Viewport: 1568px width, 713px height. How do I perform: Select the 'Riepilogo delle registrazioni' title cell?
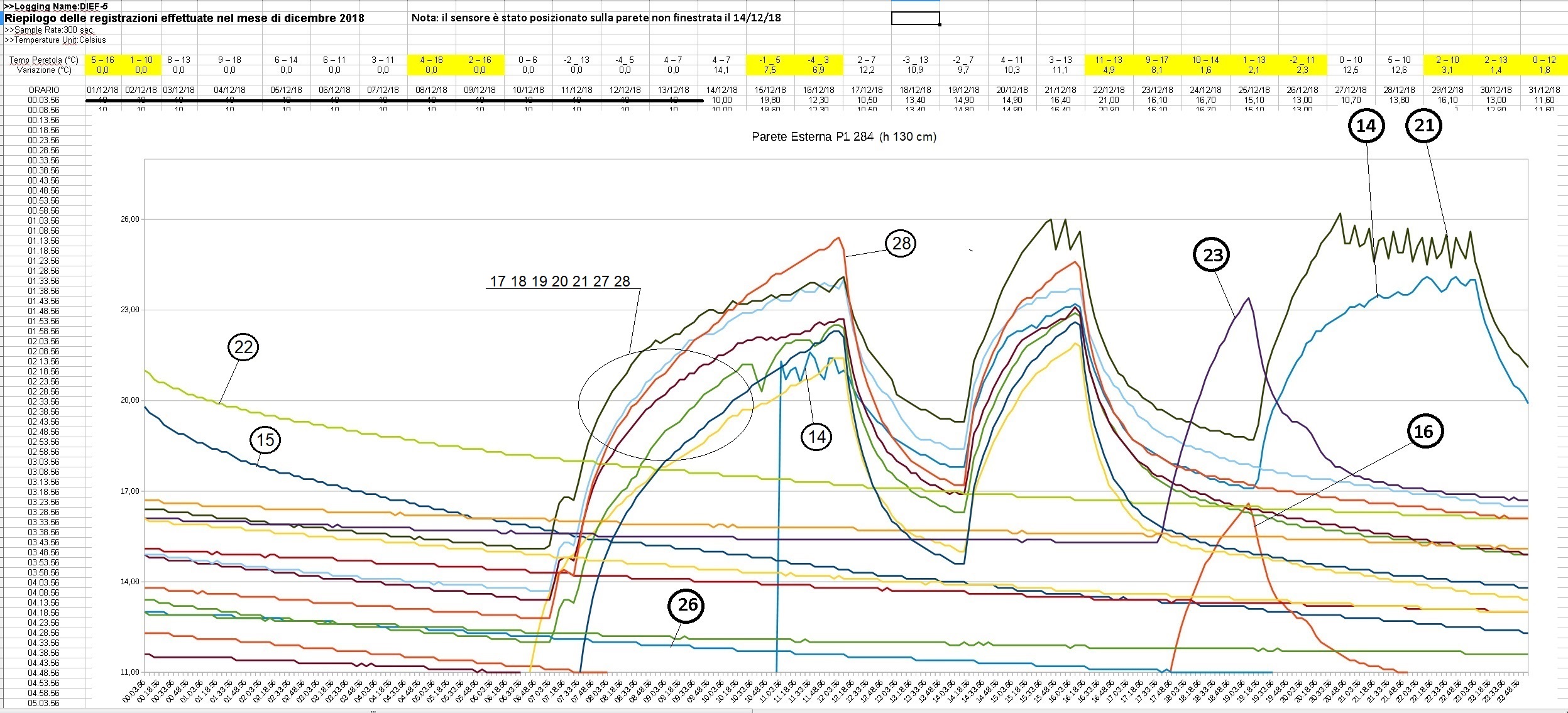[x=184, y=18]
